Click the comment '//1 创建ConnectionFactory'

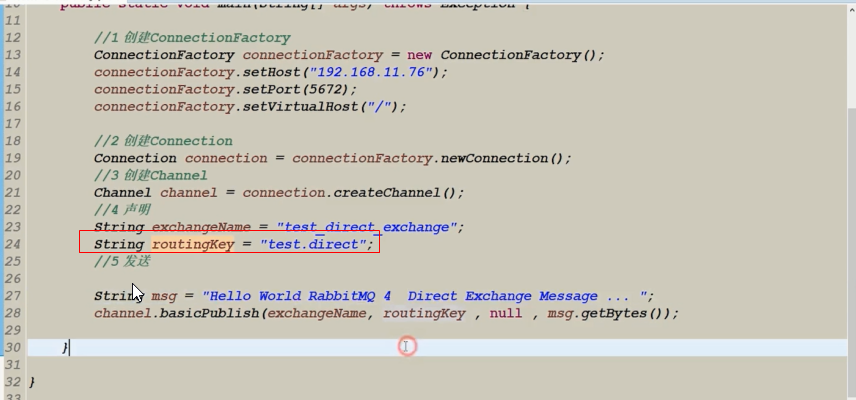192,38
